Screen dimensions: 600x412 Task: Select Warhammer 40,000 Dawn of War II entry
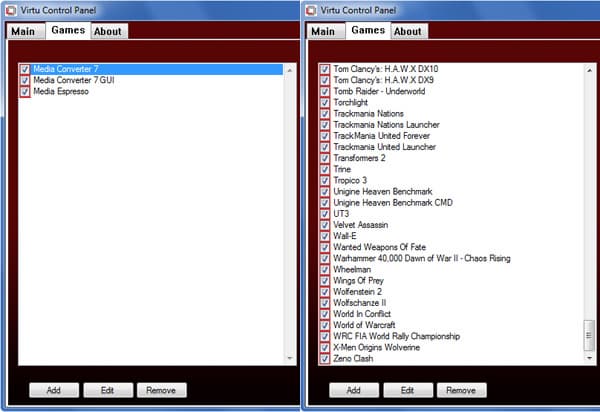pos(422,258)
